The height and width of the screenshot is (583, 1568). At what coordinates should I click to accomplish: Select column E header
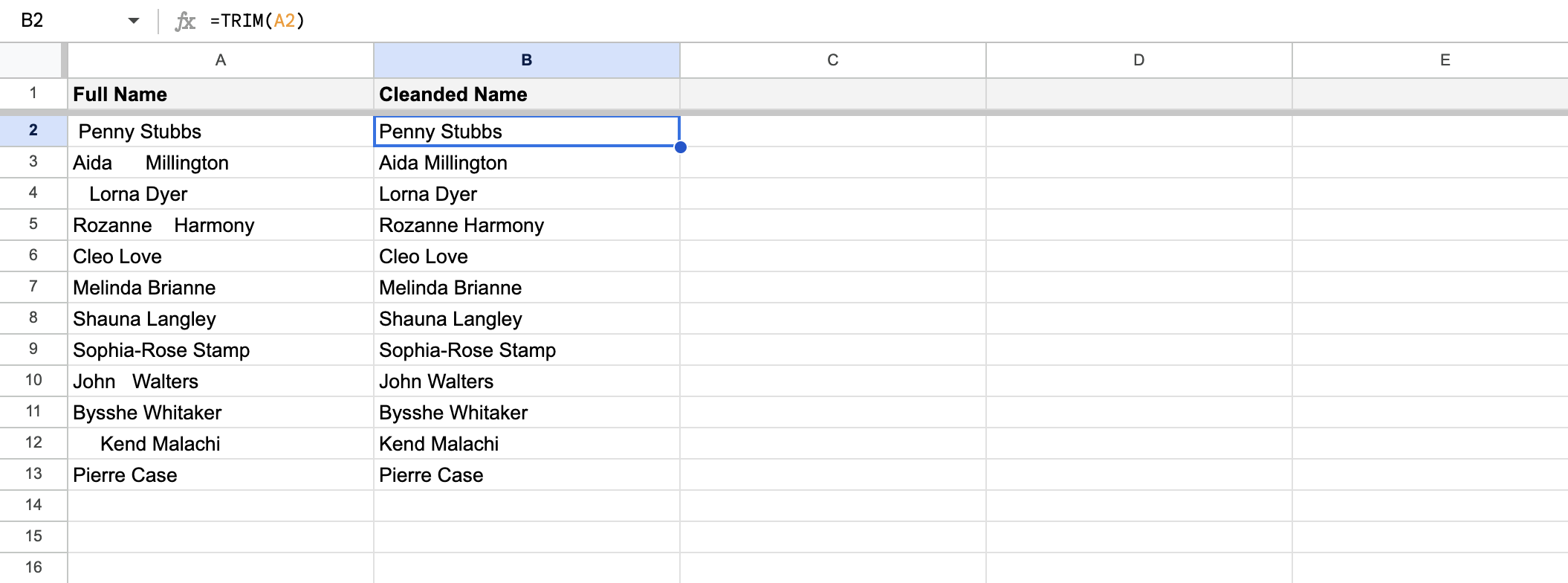(x=1445, y=60)
